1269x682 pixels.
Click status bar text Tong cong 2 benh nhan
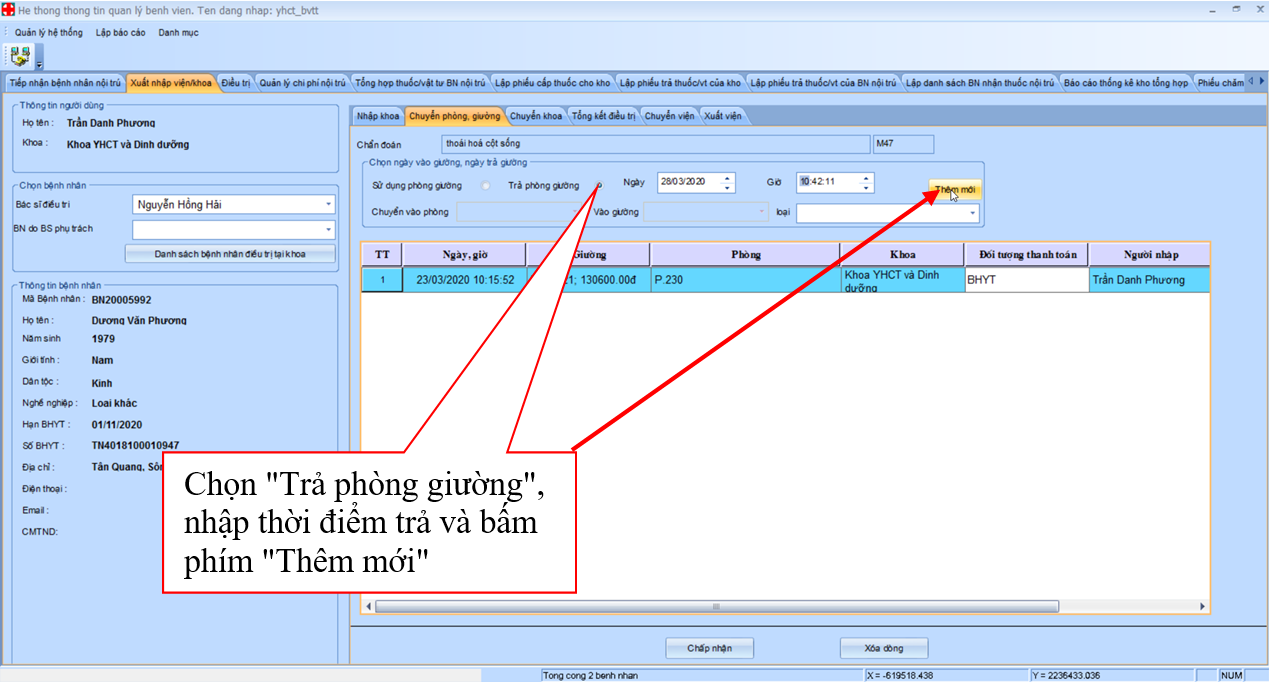(590, 675)
